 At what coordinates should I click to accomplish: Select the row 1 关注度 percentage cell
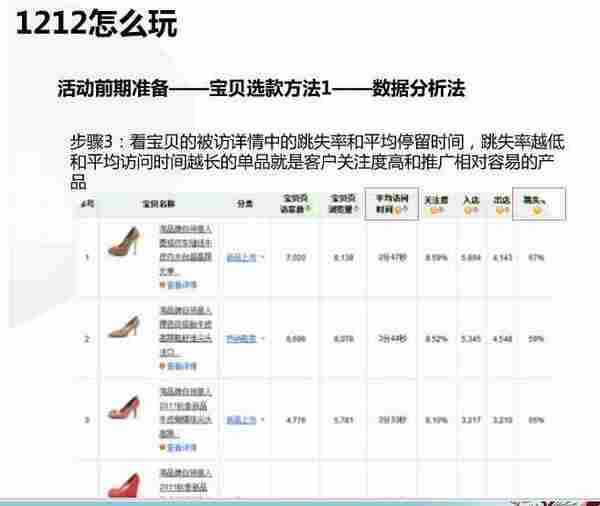[436, 258]
